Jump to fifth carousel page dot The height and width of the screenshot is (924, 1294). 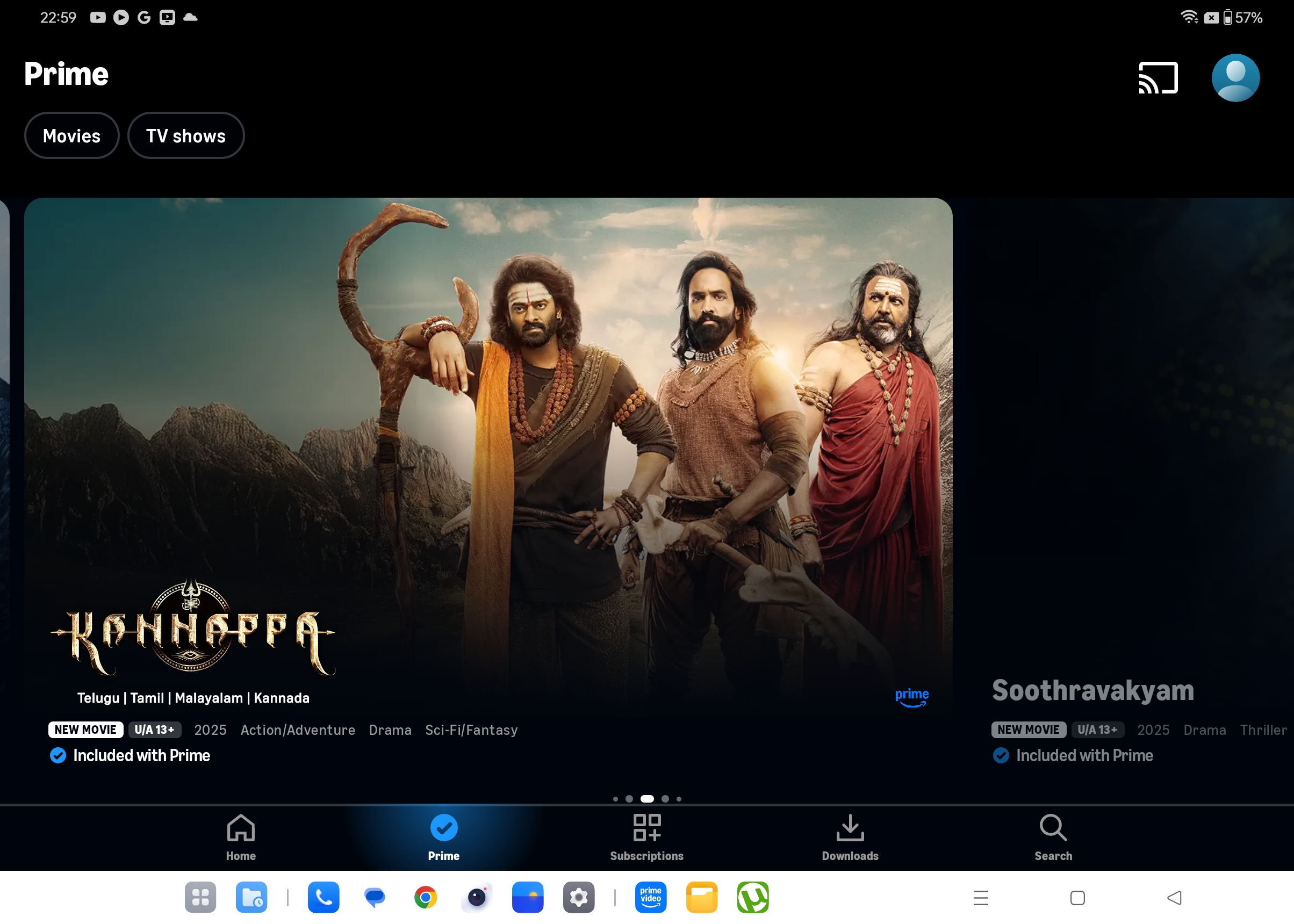679,799
